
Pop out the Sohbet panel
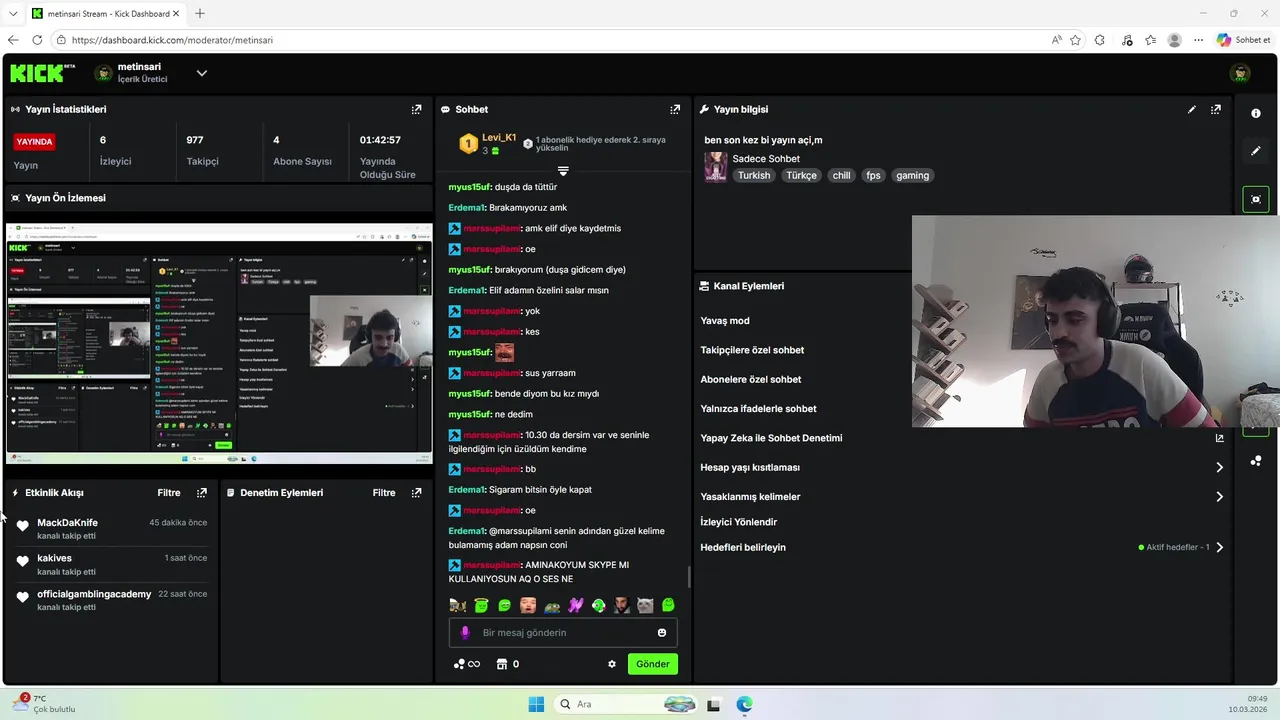675,109
